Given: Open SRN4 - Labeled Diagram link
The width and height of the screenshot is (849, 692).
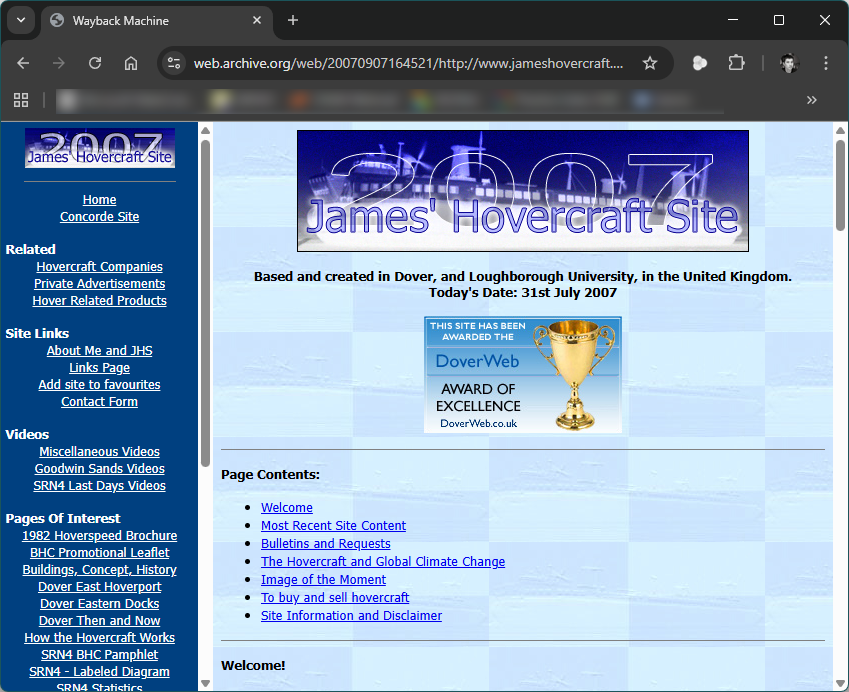Looking at the screenshot, I should tap(100, 672).
